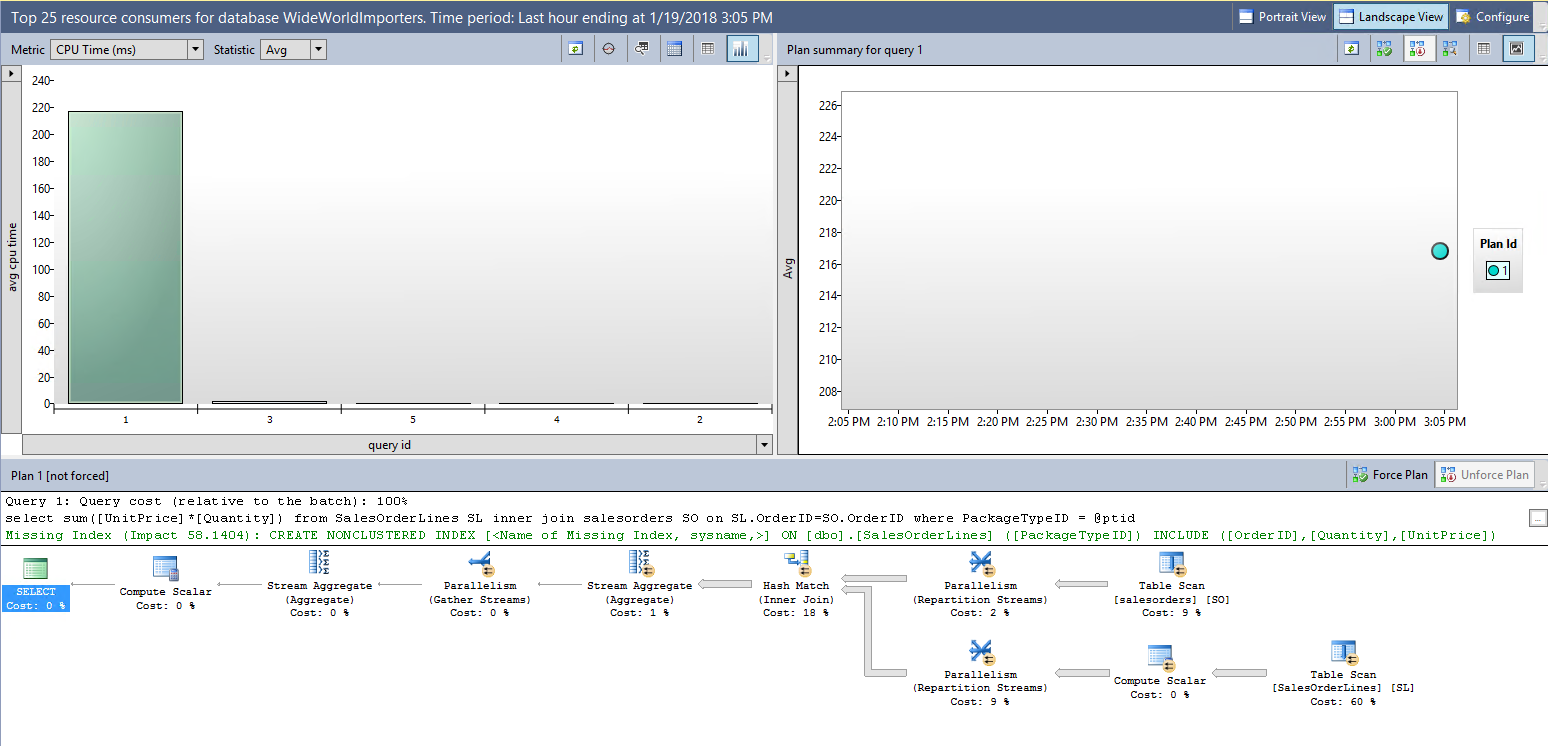Expand the plan summary side panel arrow

pyautogui.click(x=786, y=73)
